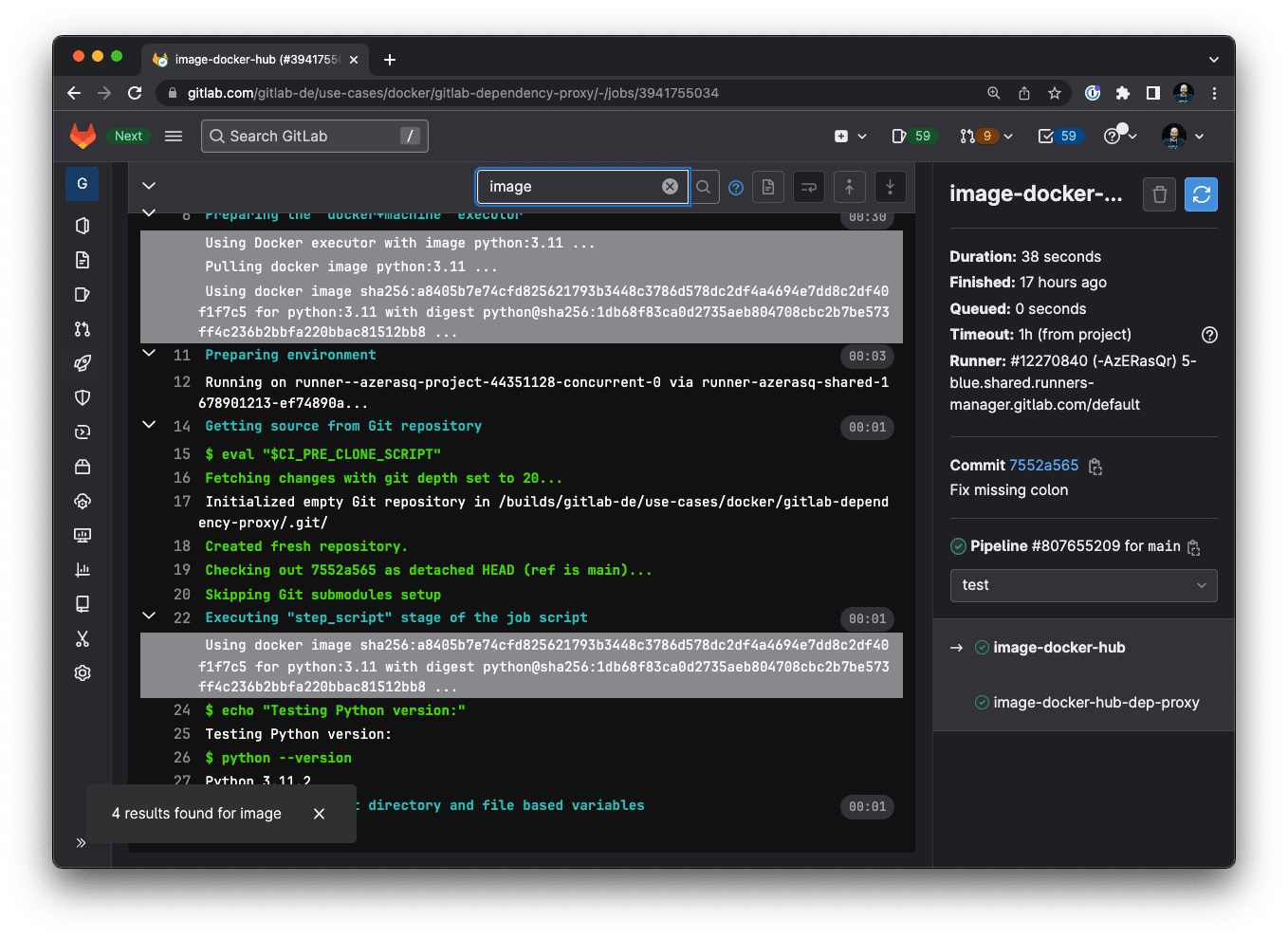Copy the commit SHA
This screenshot has width=1288, height=938.
1095,467
